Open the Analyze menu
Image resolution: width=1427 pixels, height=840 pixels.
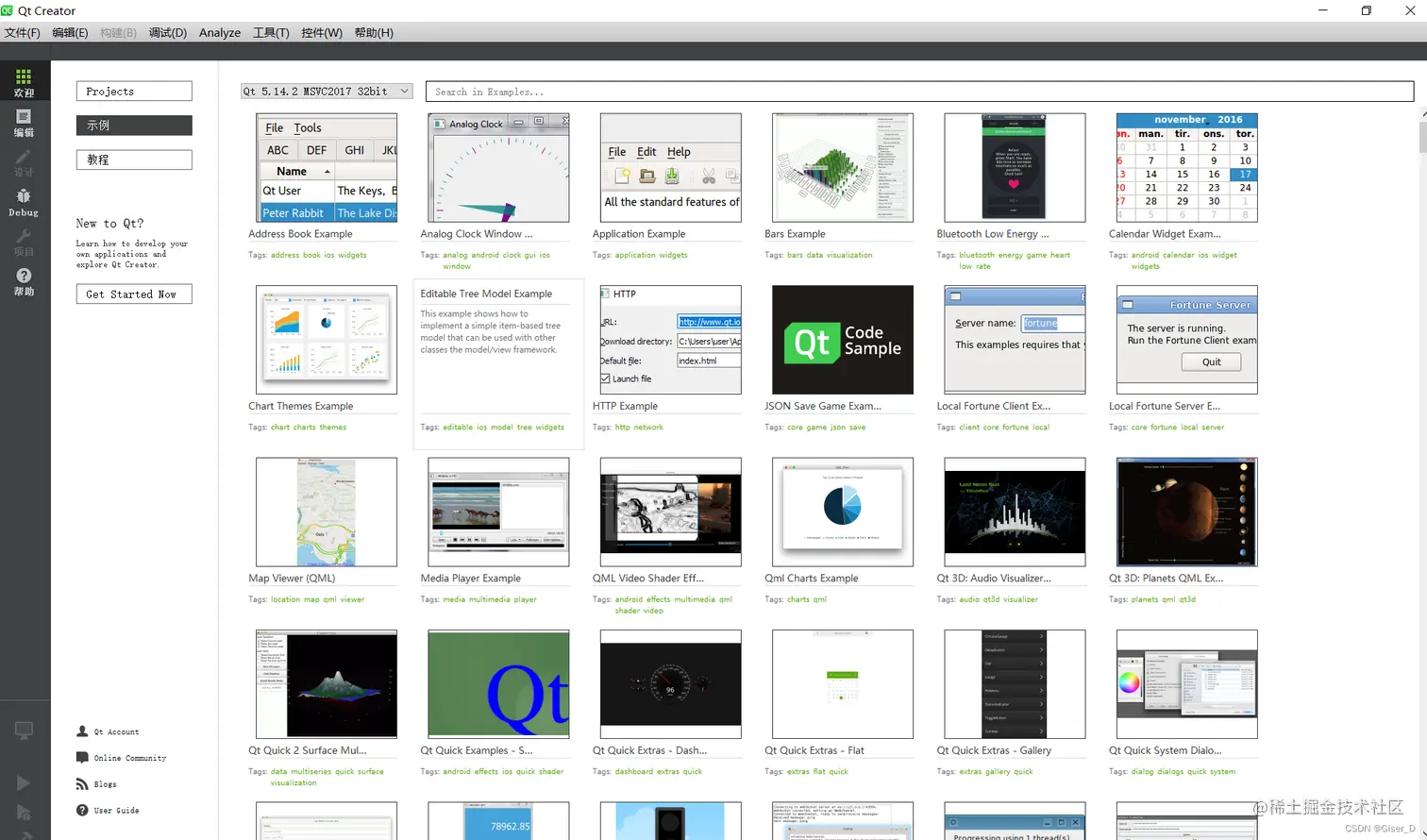point(220,33)
